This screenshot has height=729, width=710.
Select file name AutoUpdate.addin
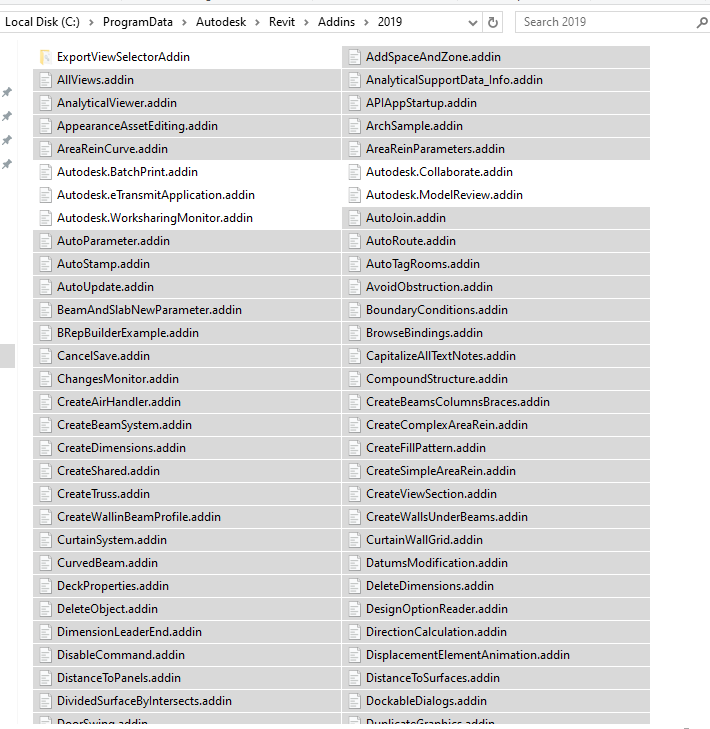[105, 287]
